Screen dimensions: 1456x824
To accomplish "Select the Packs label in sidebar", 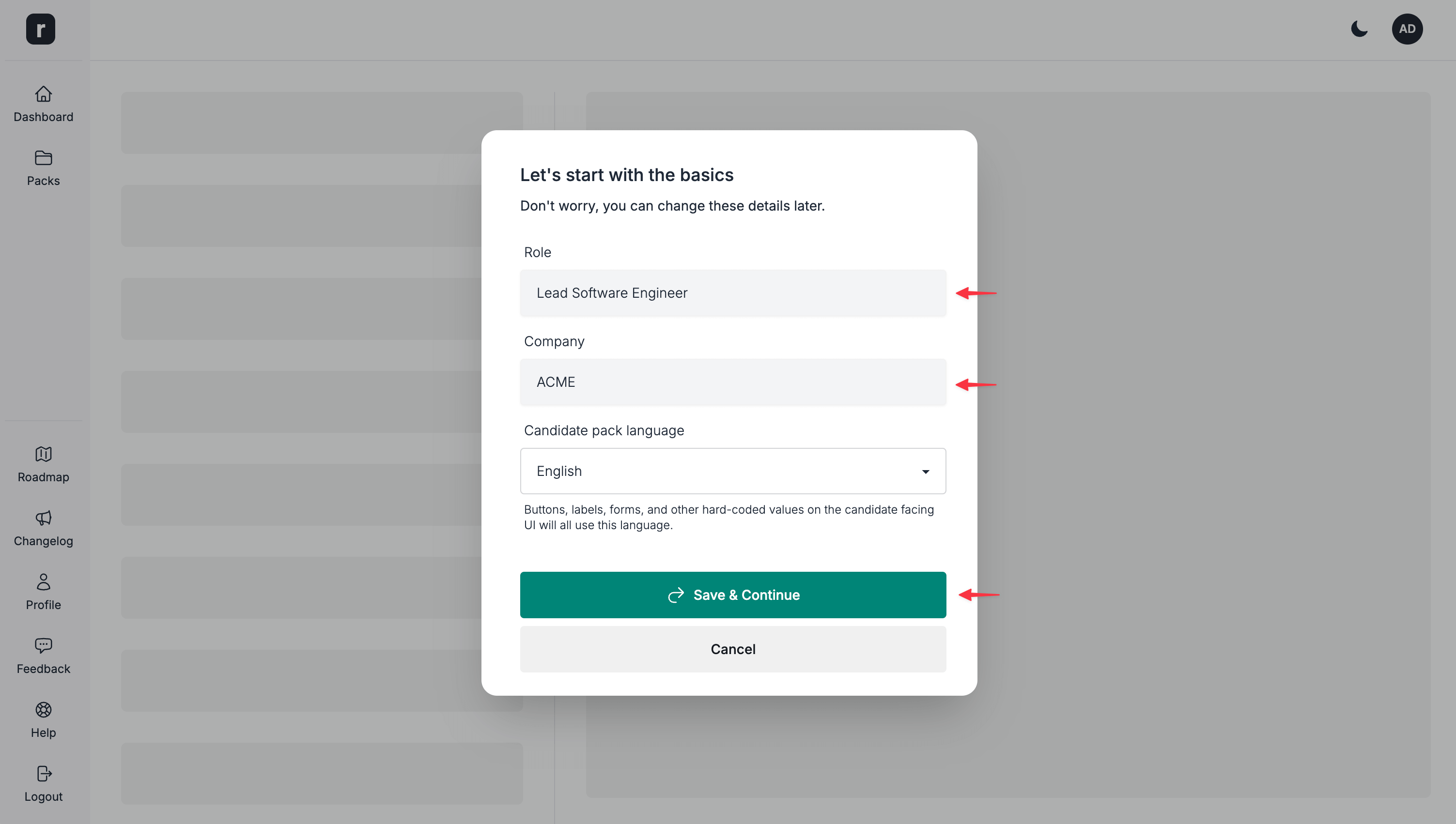I will coord(43,181).
